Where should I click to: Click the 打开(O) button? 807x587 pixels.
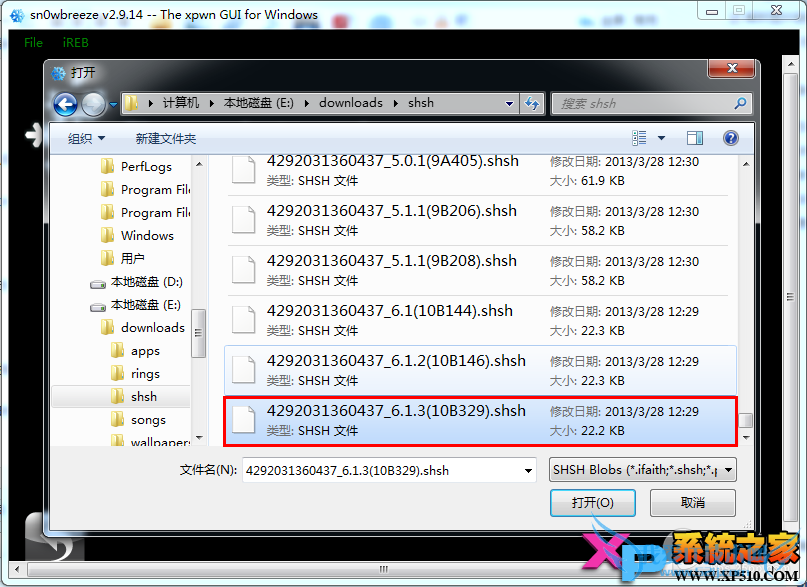[592, 503]
